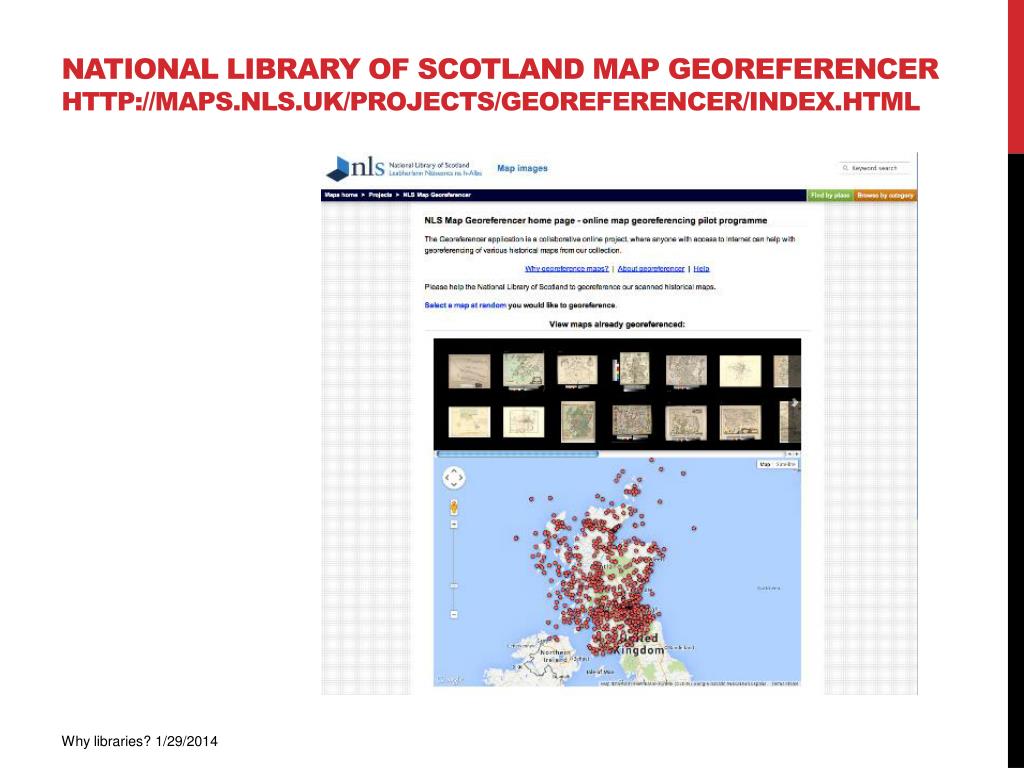Click the slide URL maps.nls.uk text
This screenshot has width=1024, height=768.
pyautogui.click(x=491, y=102)
